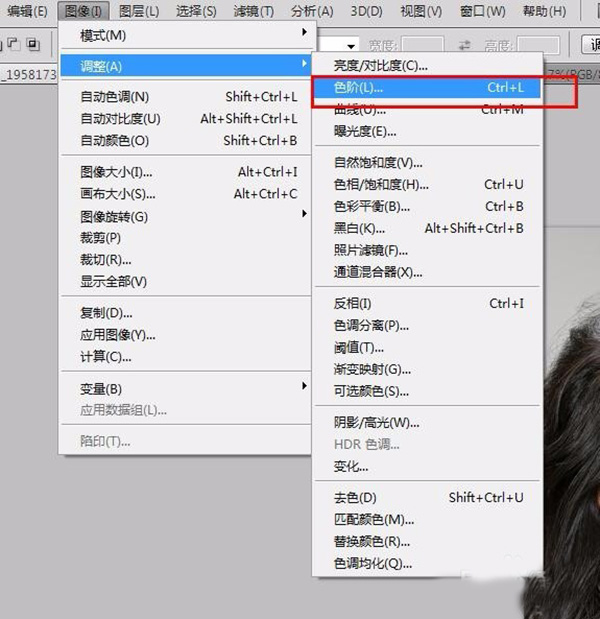Choose 复制(D) duplicate image
Image resolution: width=600 pixels, height=619 pixels.
point(186,313)
